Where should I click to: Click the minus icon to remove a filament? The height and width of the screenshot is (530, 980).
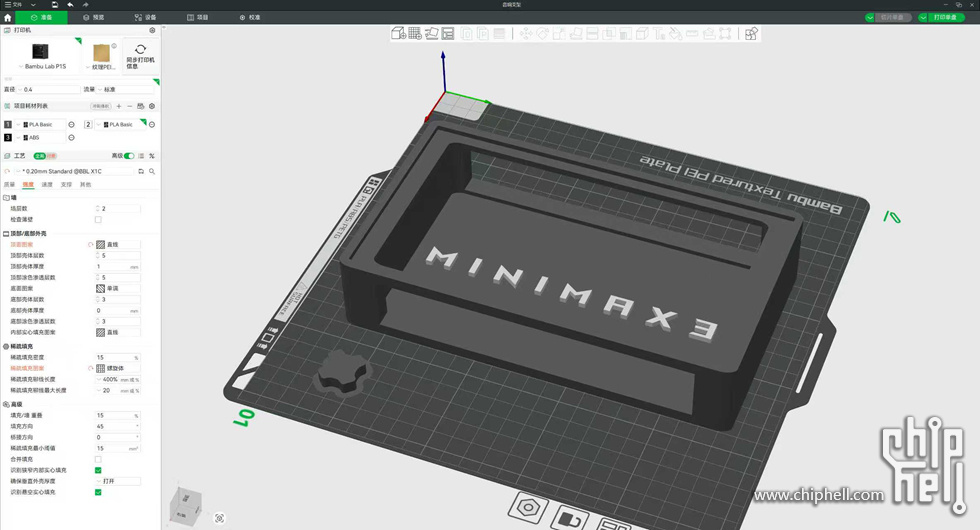coord(129,106)
